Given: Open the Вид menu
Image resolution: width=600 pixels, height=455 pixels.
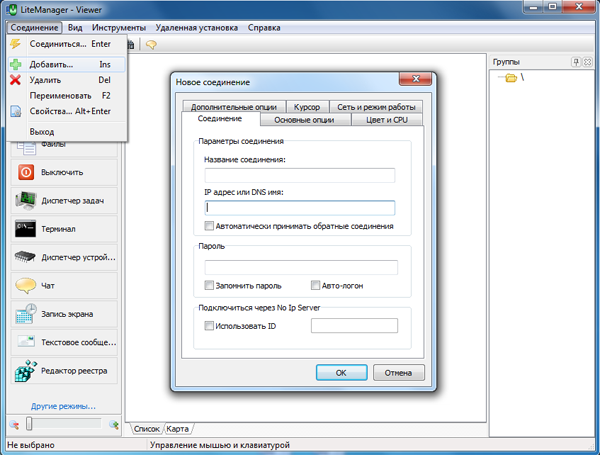Looking at the screenshot, I should click(75, 28).
